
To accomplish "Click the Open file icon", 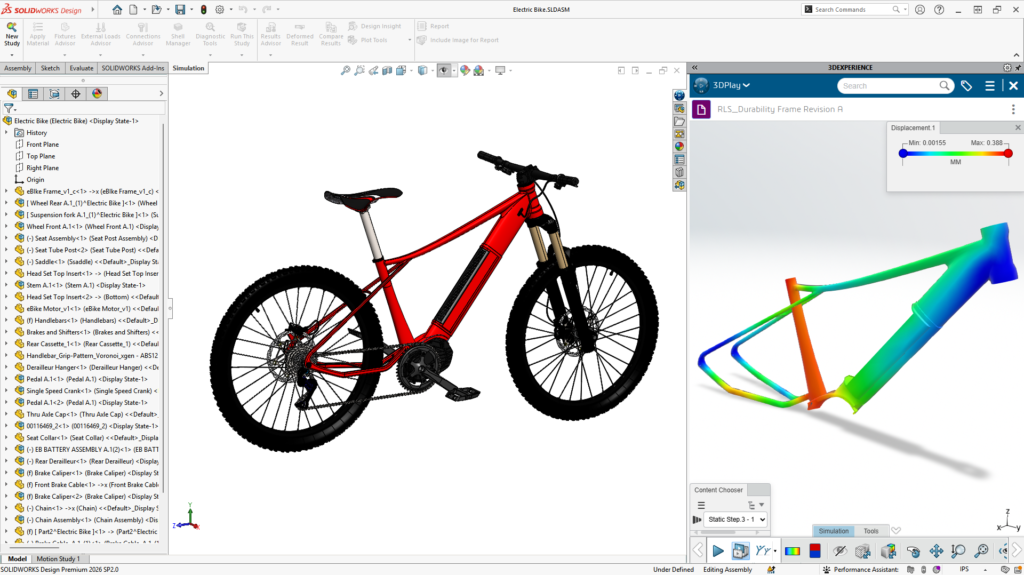I will click(156, 10).
